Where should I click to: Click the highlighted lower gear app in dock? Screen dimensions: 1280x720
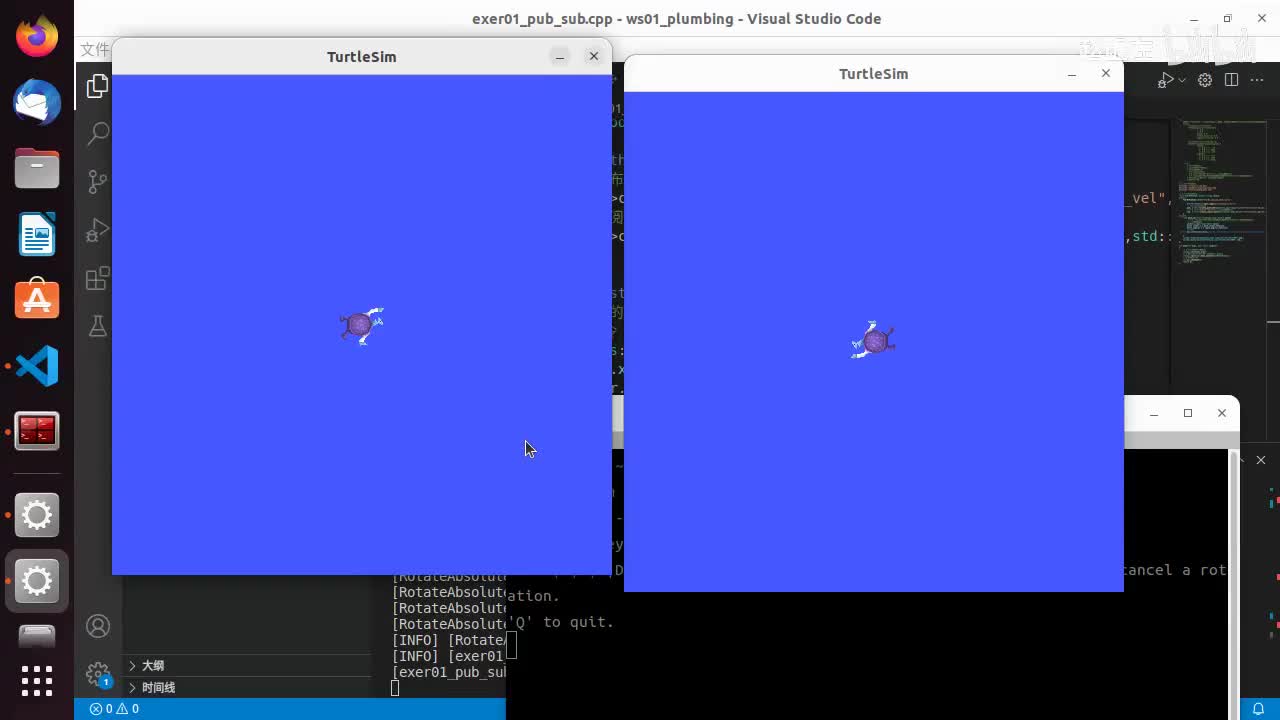37,581
